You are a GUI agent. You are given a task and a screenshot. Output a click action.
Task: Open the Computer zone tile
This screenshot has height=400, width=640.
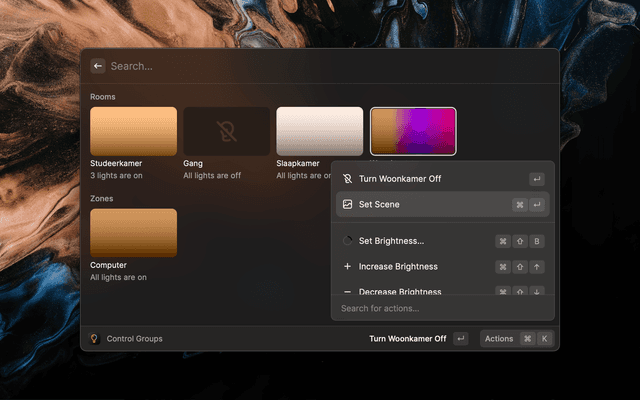[x=133, y=233]
